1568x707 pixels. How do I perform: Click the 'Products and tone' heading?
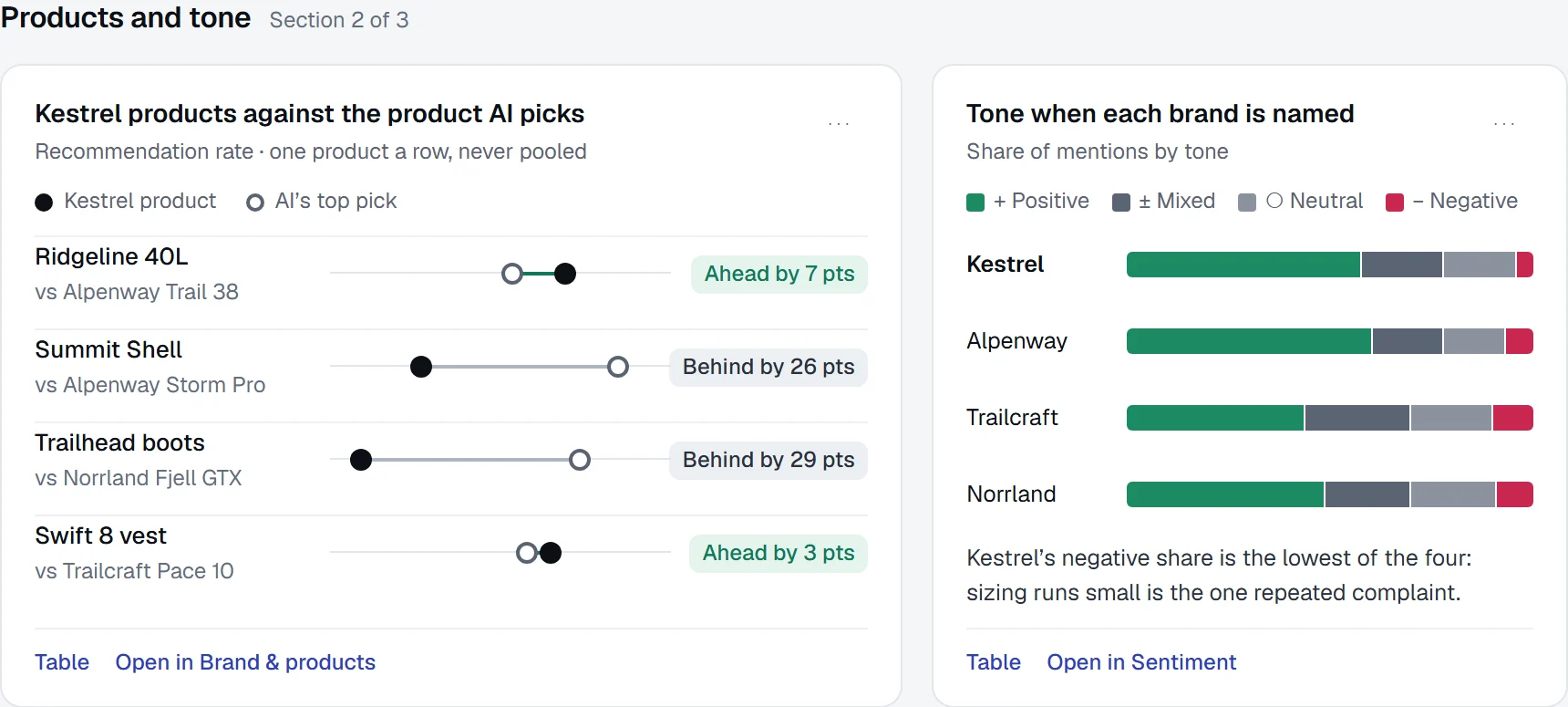pyautogui.click(x=126, y=18)
